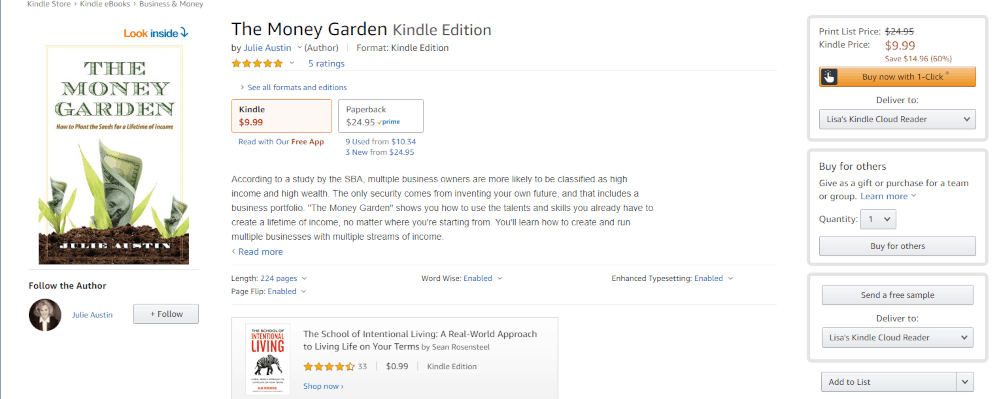Image resolution: width=1000 pixels, height=399 pixels.
Task: Open the Quantity dropdown
Action: (x=878, y=219)
